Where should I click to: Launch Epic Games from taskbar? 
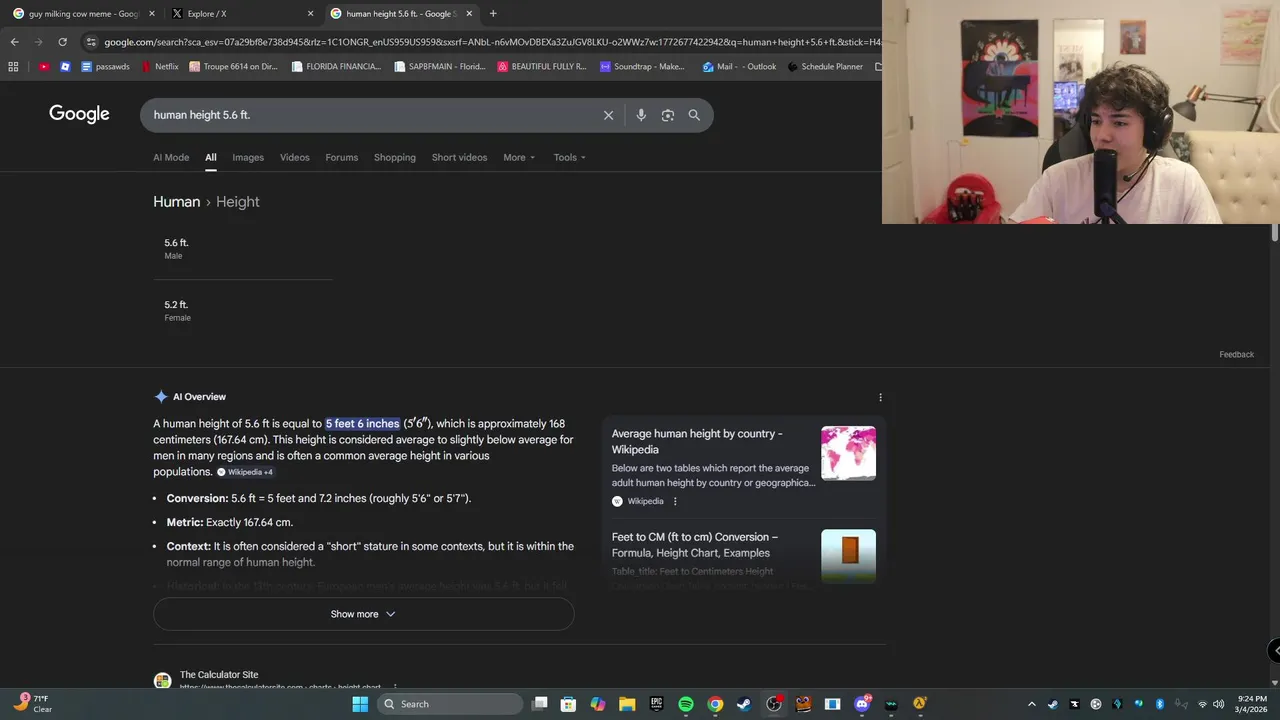click(656, 704)
